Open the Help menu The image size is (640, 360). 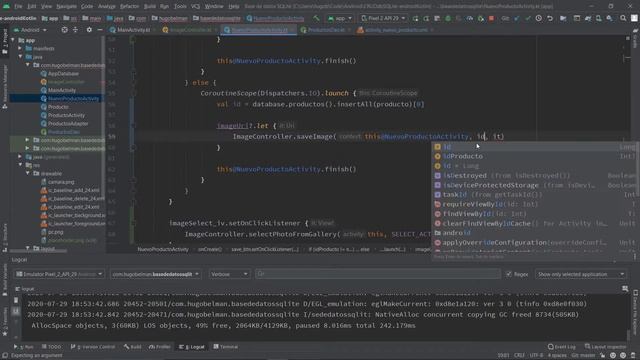(234, 7)
